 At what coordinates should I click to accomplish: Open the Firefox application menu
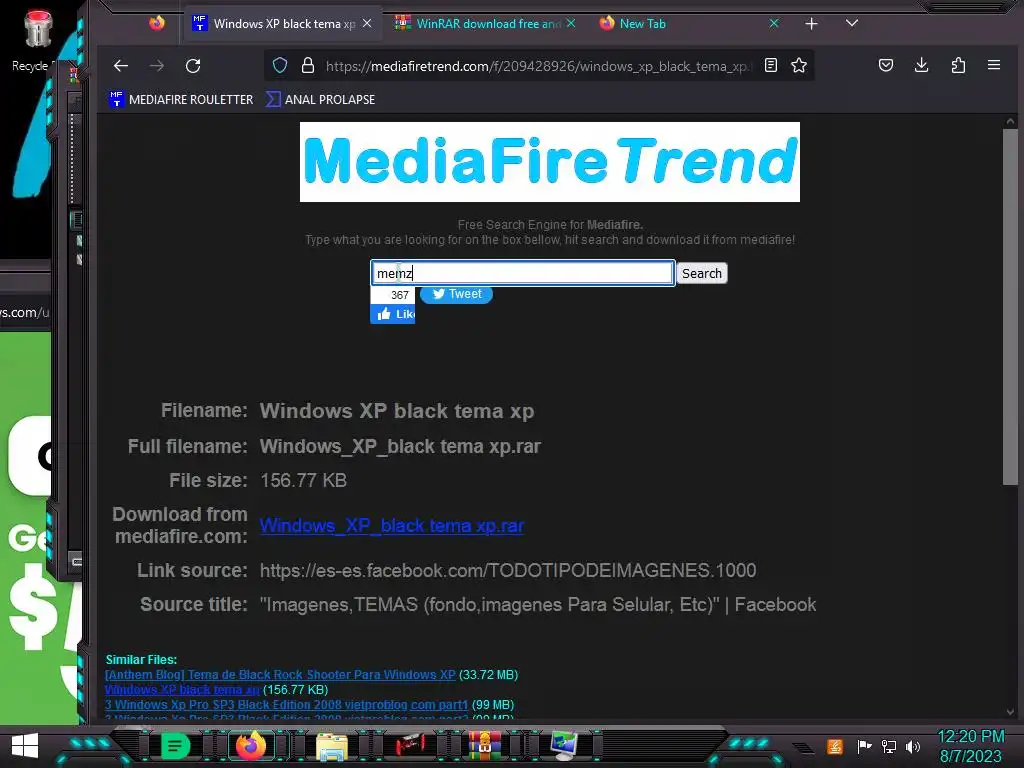pos(994,65)
